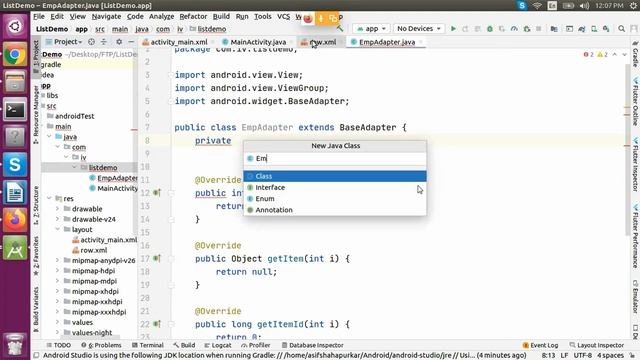Open the Project view type dropdown
Screen dimensions: 640x360
coord(64,42)
